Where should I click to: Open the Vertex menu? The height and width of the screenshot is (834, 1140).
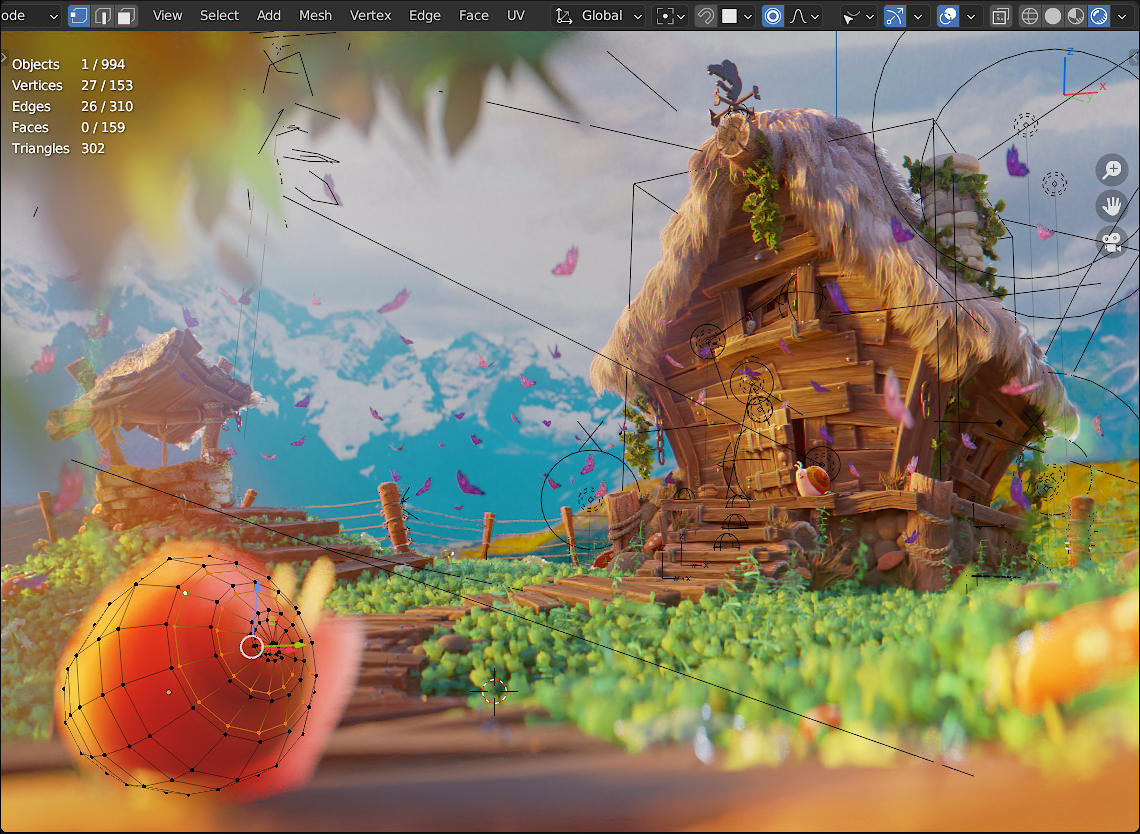[370, 15]
